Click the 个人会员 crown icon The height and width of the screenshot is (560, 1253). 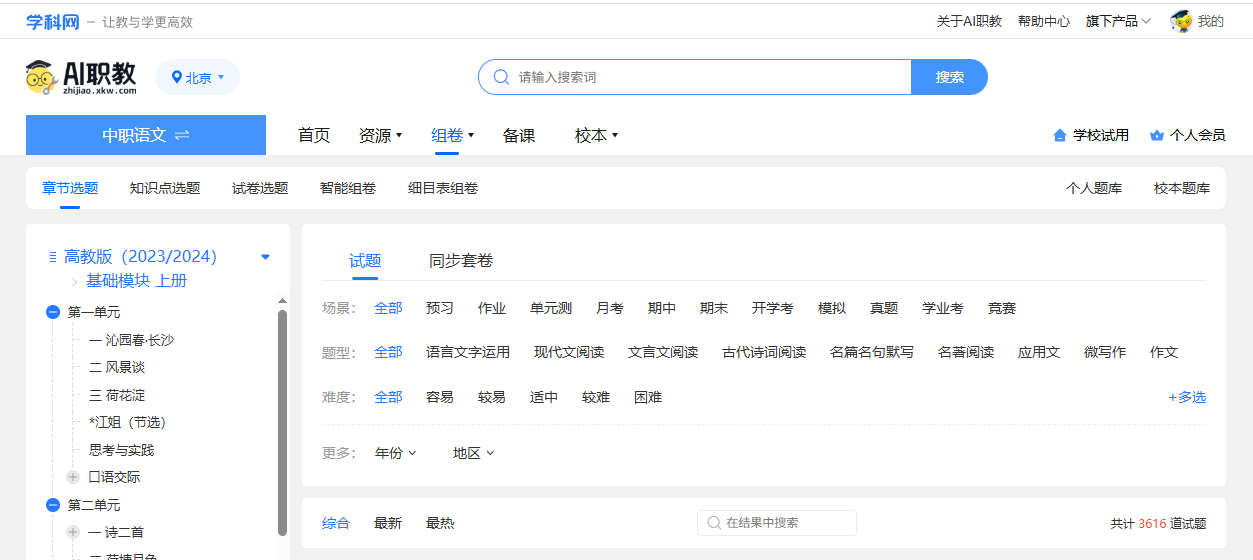1157,135
